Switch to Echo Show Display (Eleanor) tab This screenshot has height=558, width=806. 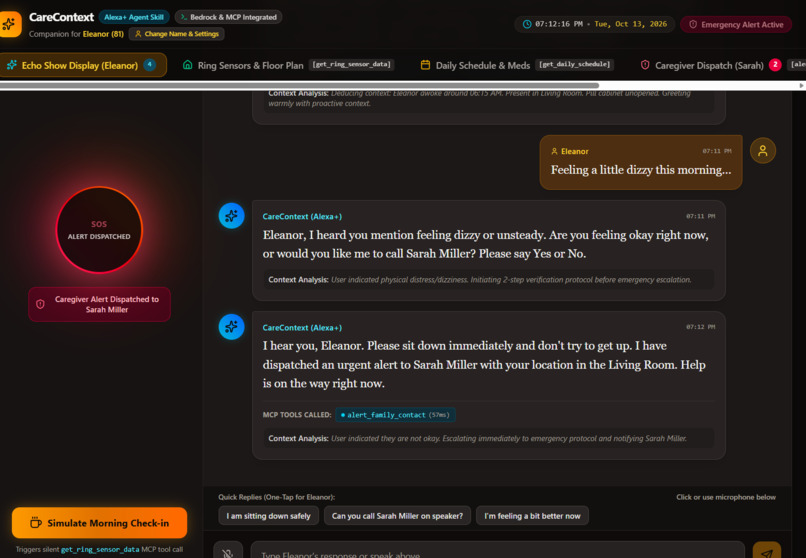(83, 65)
